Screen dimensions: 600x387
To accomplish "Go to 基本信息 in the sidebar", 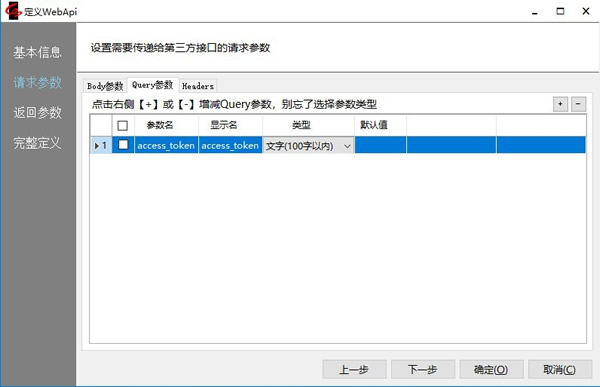I will (38, 52).
